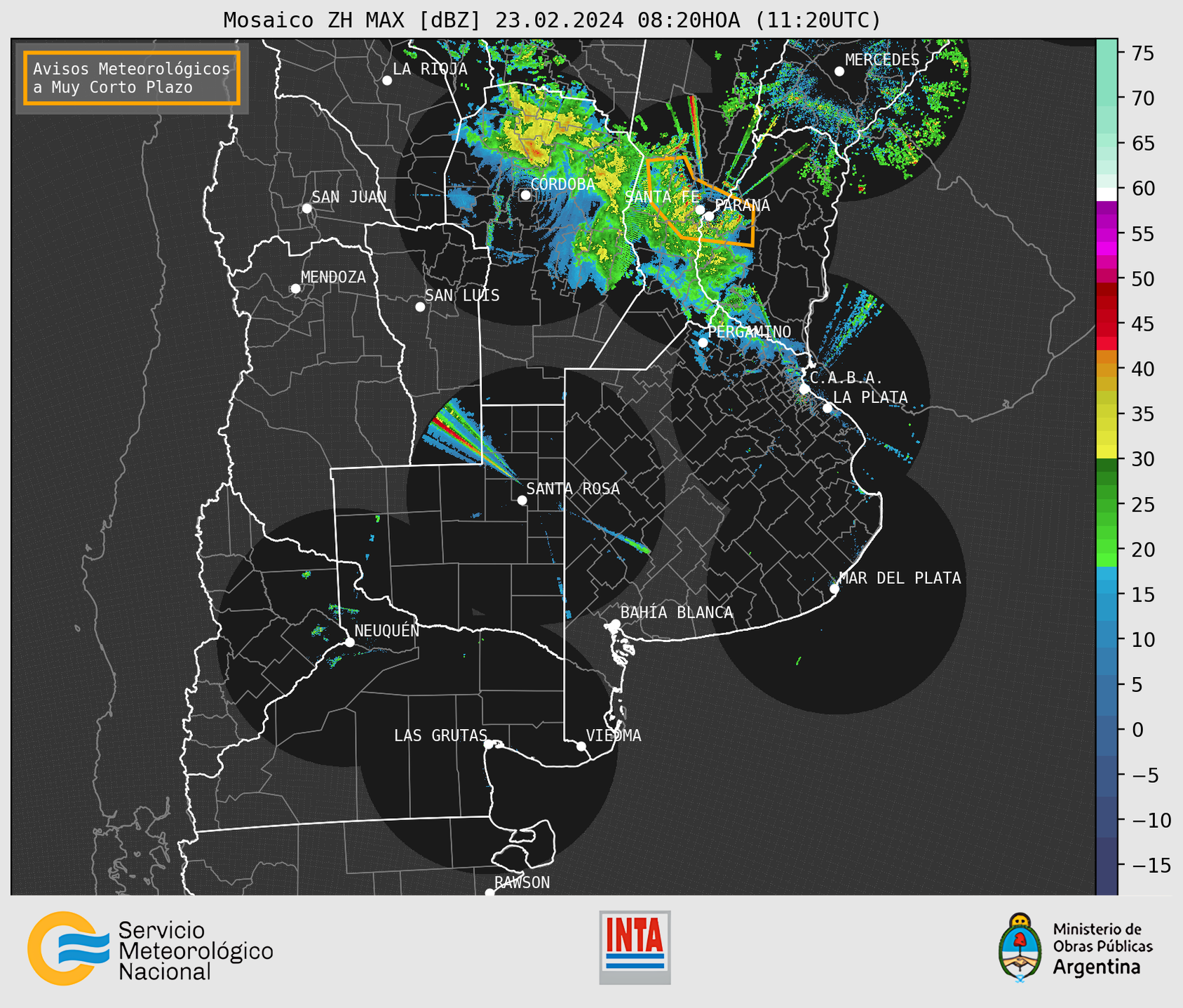Click the 25 dBZ green band on the color scale
The height and width of the screenshot is (1008, 1183).
(x=1107, y=505)
